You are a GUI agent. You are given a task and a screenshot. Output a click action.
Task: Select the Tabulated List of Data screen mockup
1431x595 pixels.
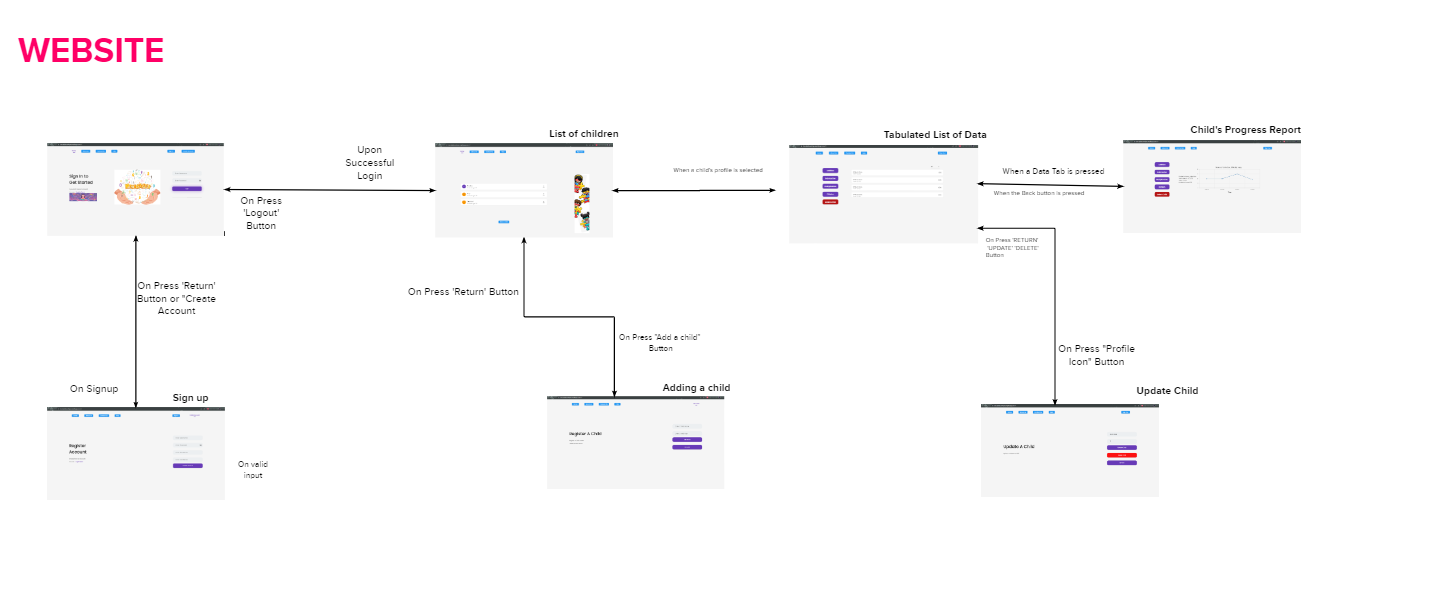tap(883, 193)
